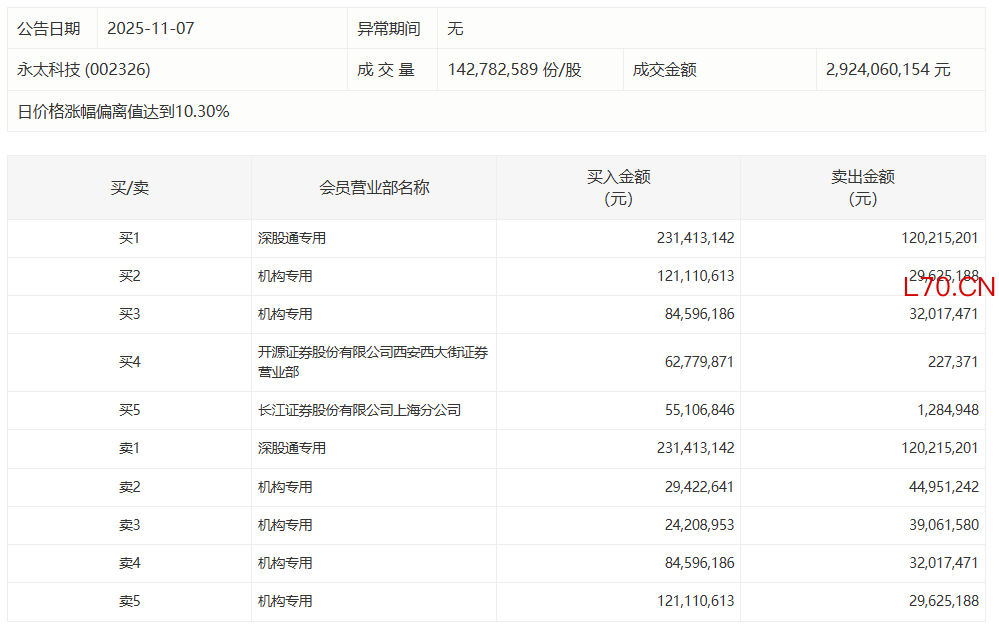The width and height of the screenshot is (999, 633).
Task: Click the 买入金额 (元) column header
Action: point(618,188)
